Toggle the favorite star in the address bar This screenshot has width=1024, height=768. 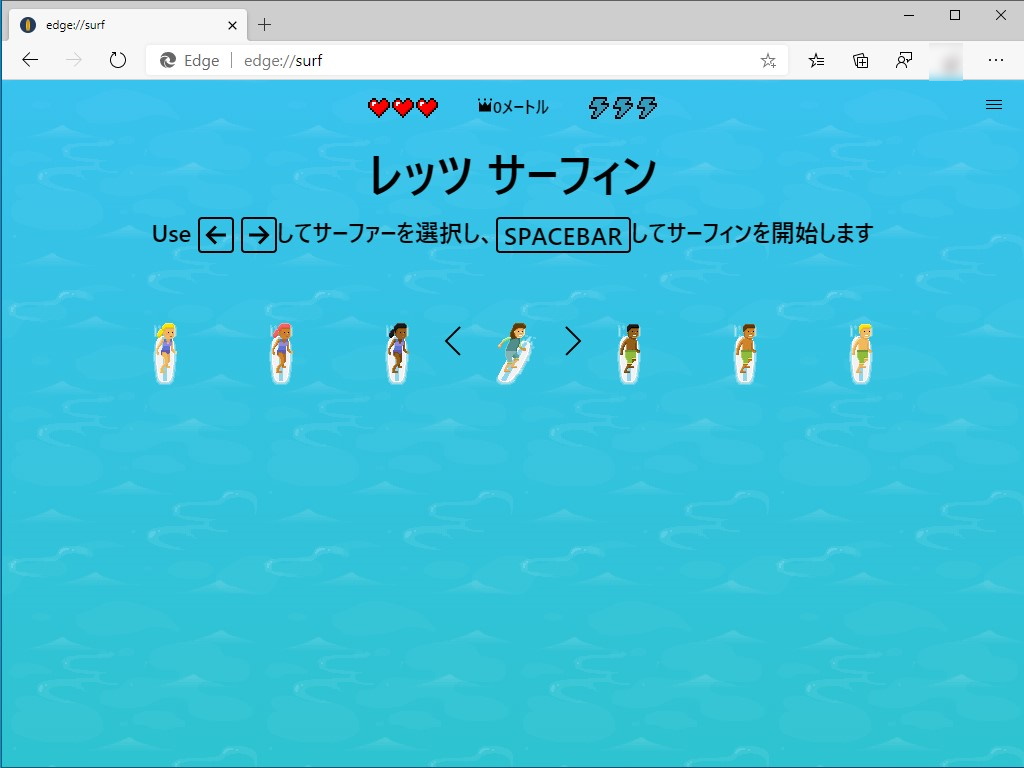[x=768, y=60]
